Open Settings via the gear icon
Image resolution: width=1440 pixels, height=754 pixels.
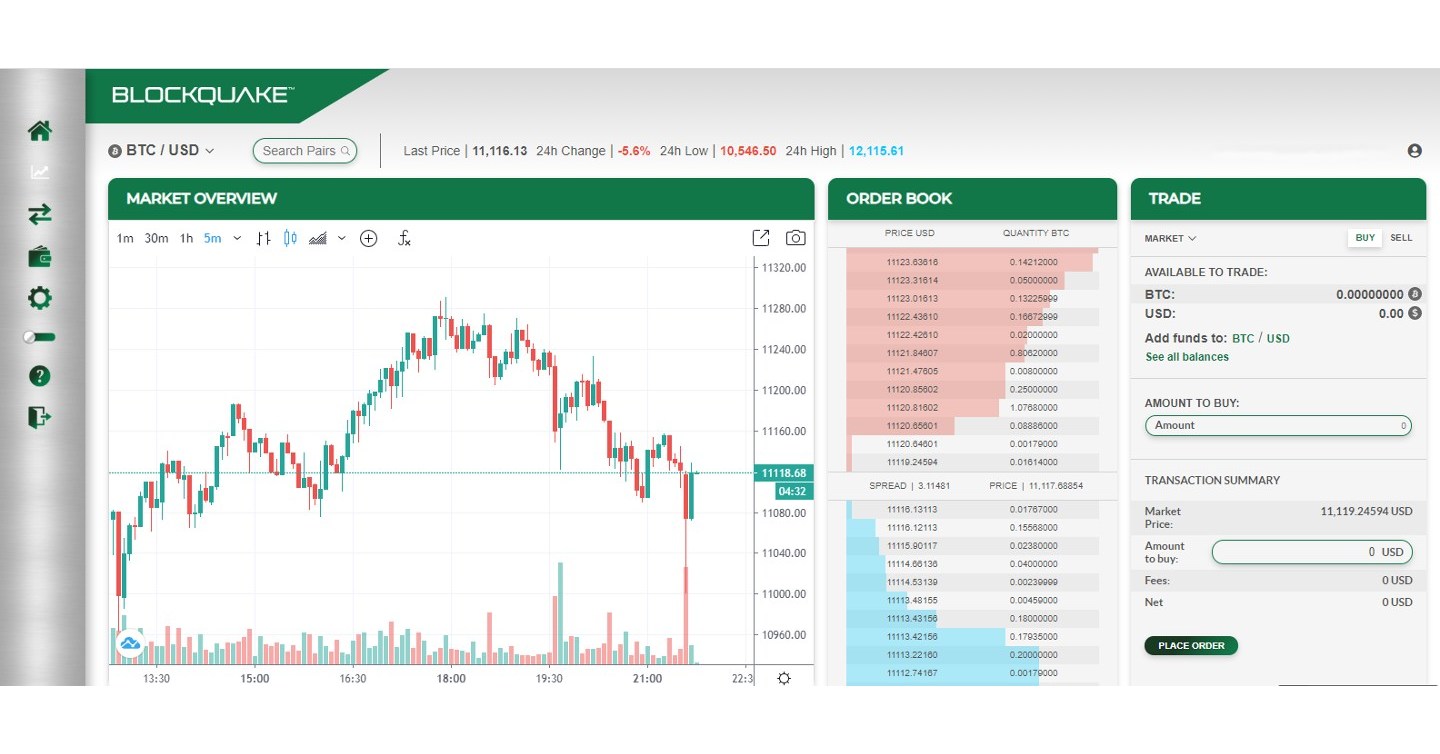(38, 297)
